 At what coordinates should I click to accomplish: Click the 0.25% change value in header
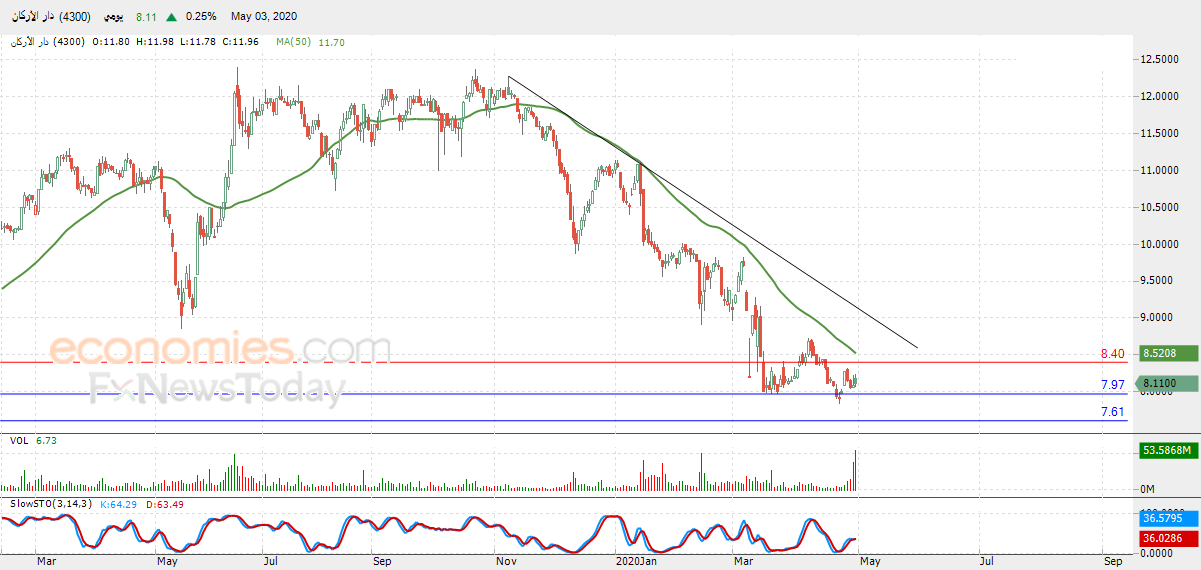point(201,17)
